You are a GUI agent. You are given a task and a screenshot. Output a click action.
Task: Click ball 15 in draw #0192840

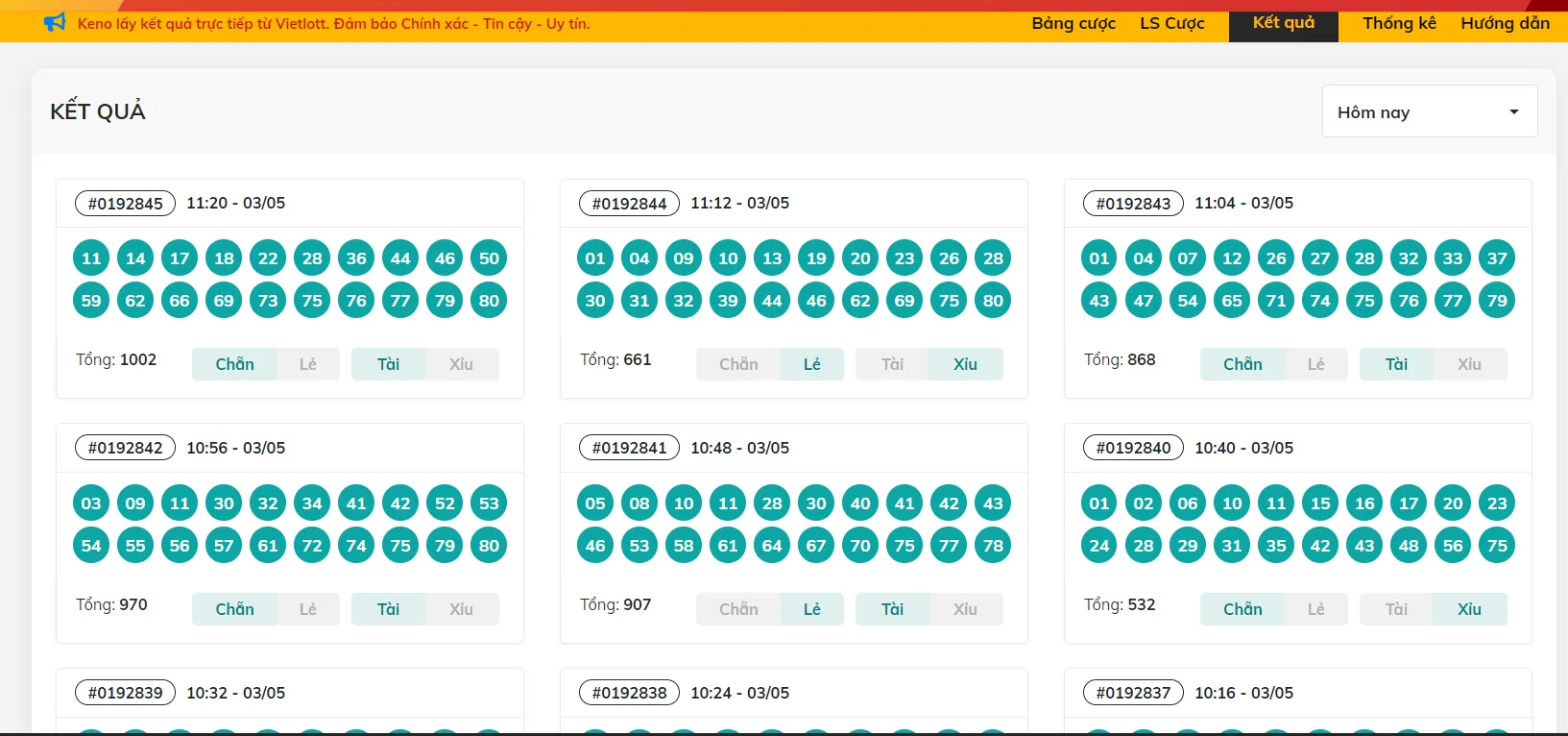[x=1320, y=503]
